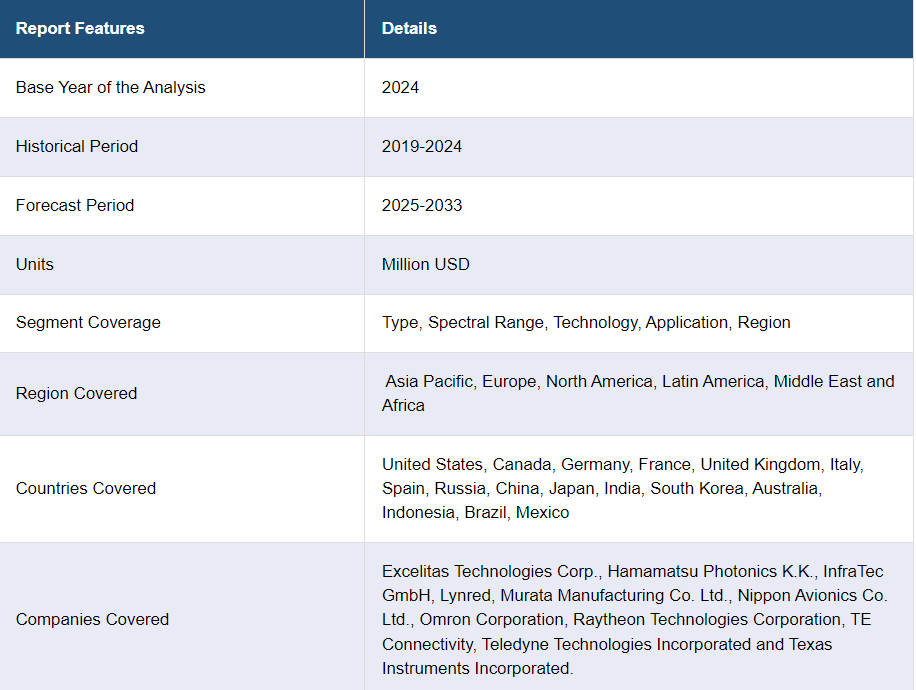Select the Region Covered row label
This screenshot has height=690, width=916.
pos(77,393)
